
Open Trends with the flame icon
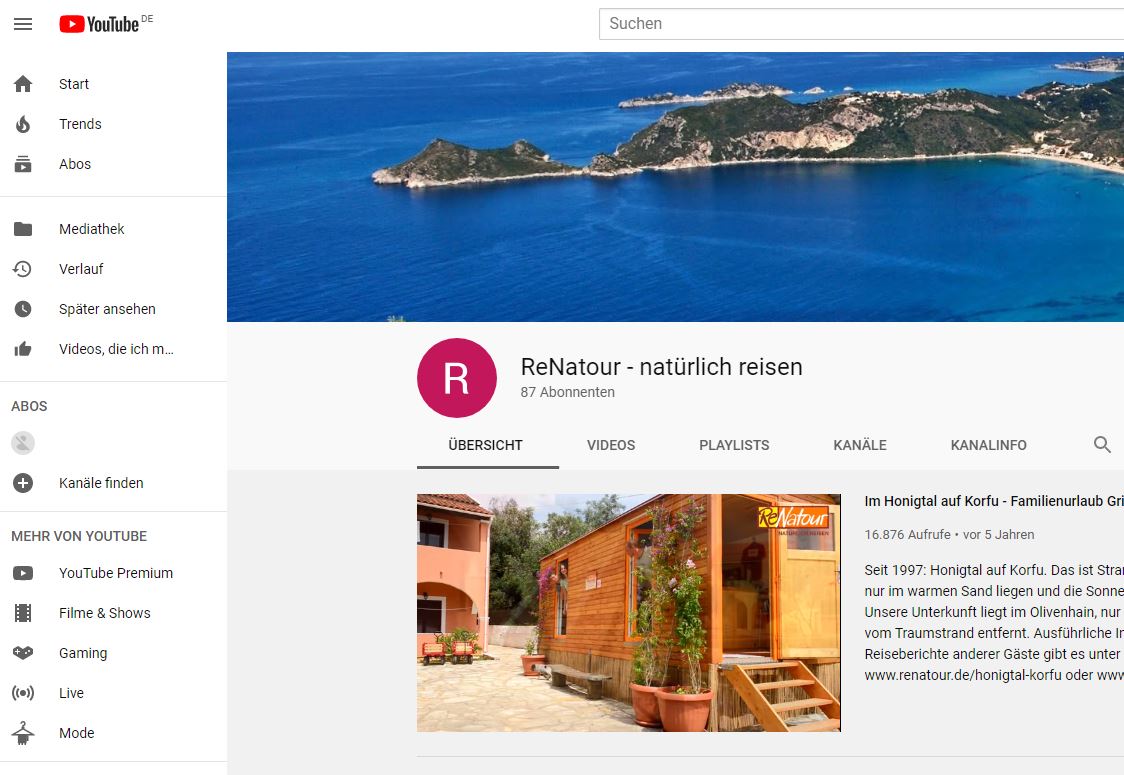23,124
